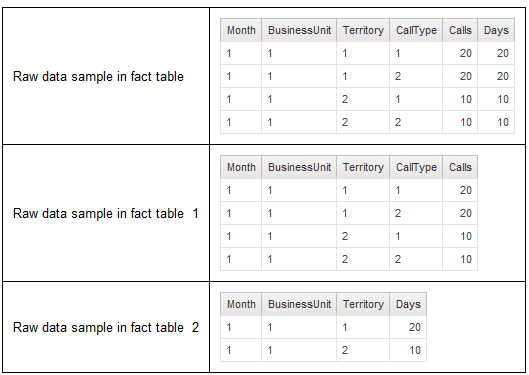The image size is (529, 375).
Task: Click Territory header in fact table 1
Action: pyautogui.click(x=363, y=167)
